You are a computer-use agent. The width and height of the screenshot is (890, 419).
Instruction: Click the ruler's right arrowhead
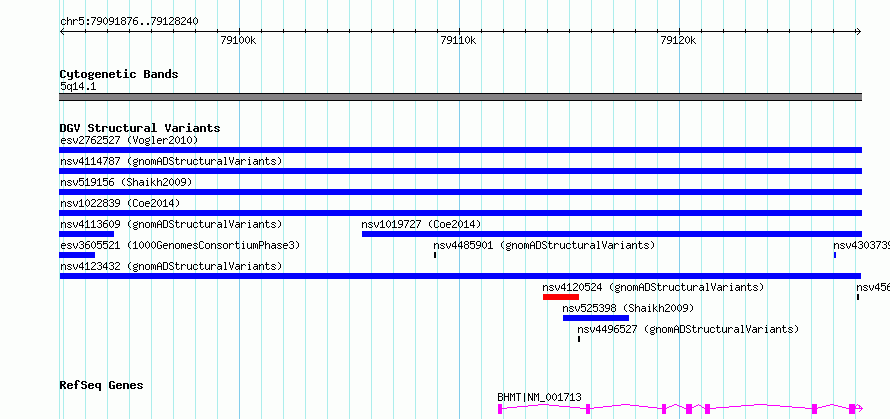[859, 32]
